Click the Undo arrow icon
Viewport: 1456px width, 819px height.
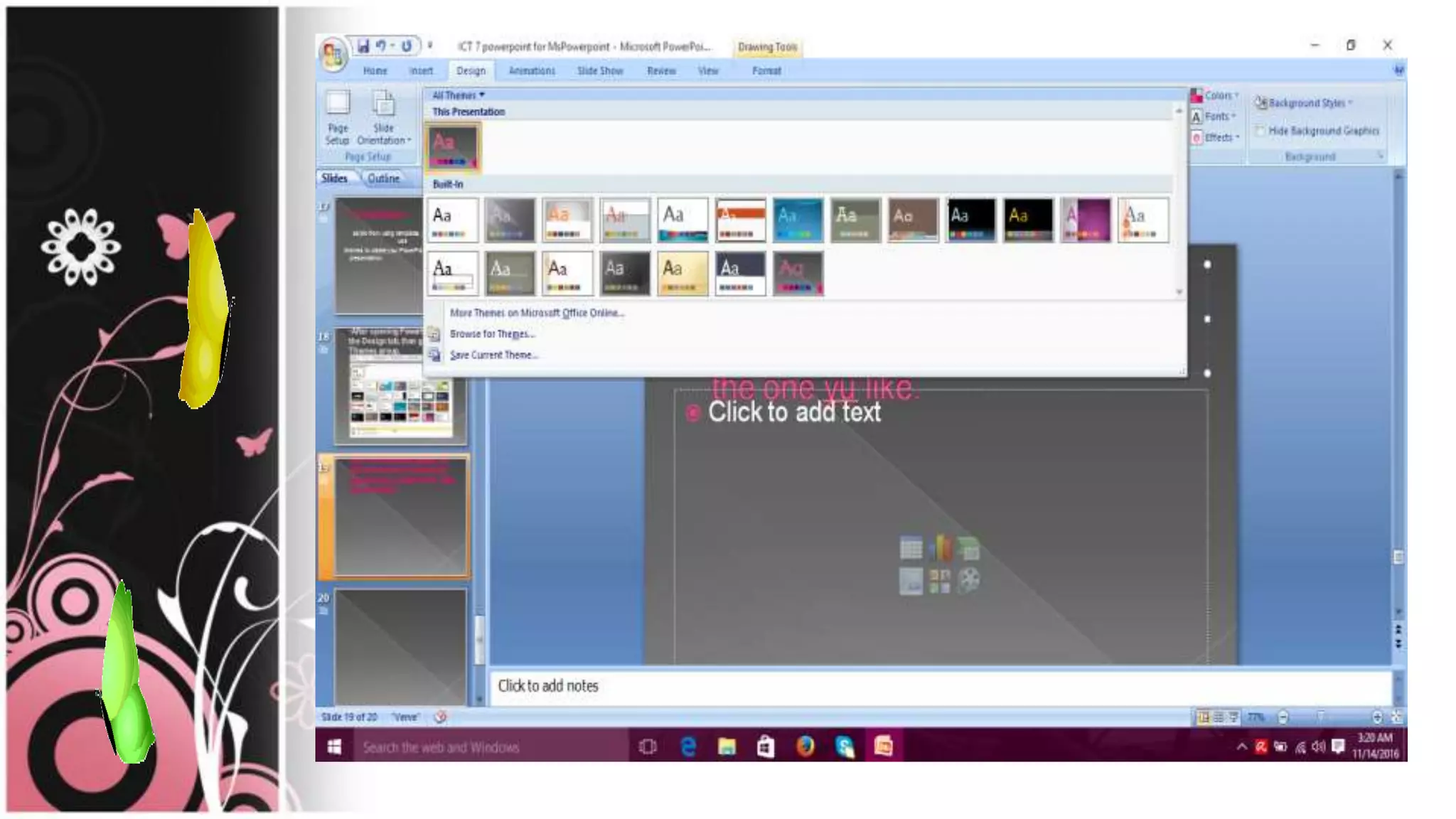[381, 46]
